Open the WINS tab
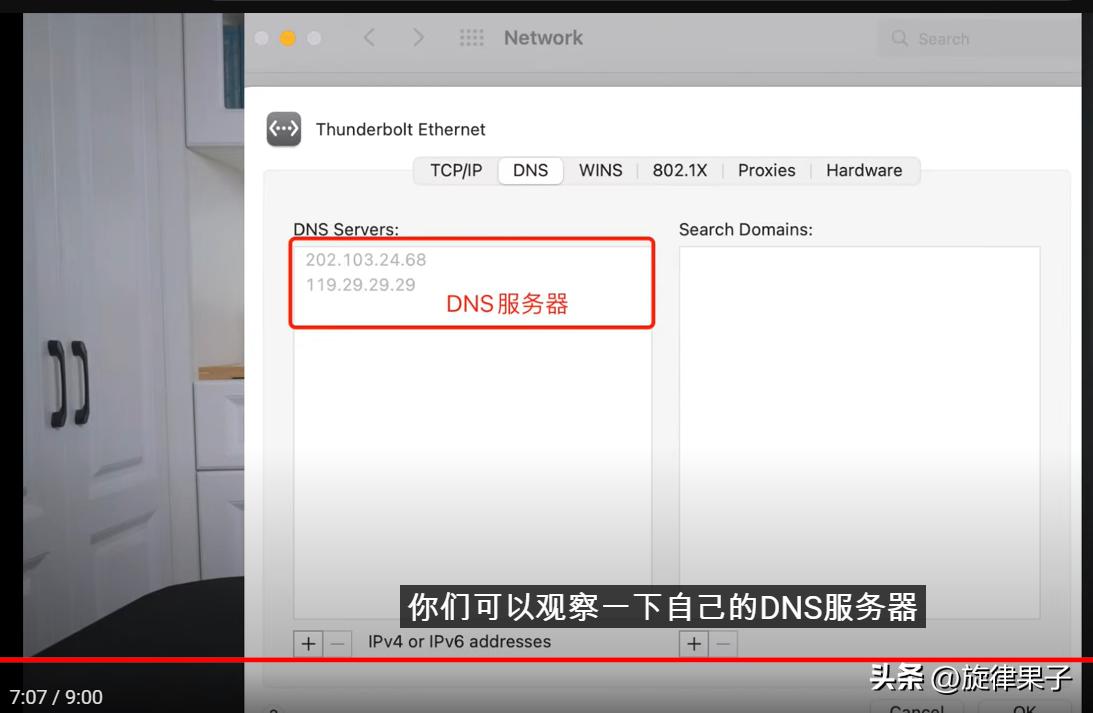This screenshot has height=713, width=1093. click(x=600, y=170)
